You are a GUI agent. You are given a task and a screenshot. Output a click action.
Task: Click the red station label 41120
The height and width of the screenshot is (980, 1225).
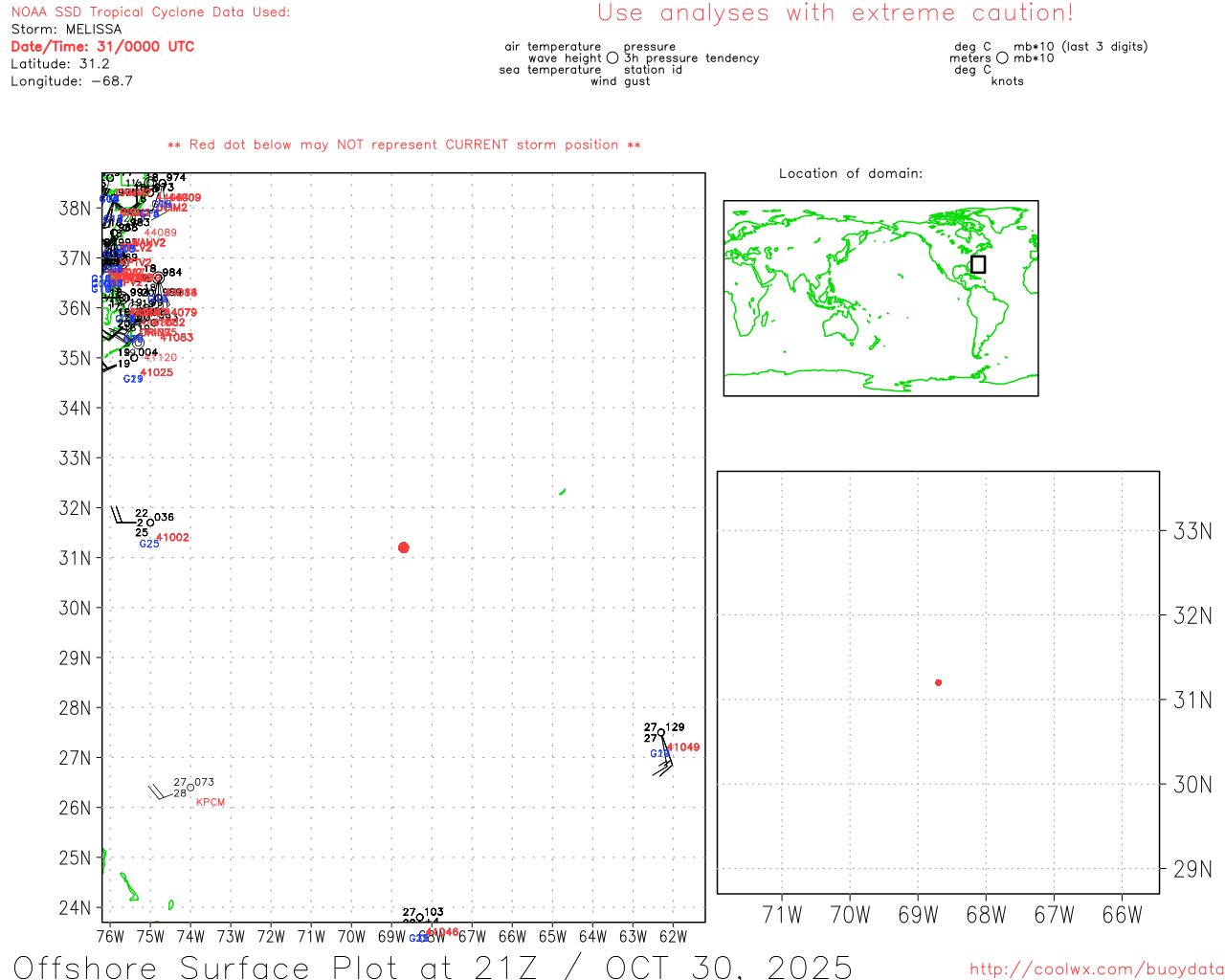(x=163, y=358)
